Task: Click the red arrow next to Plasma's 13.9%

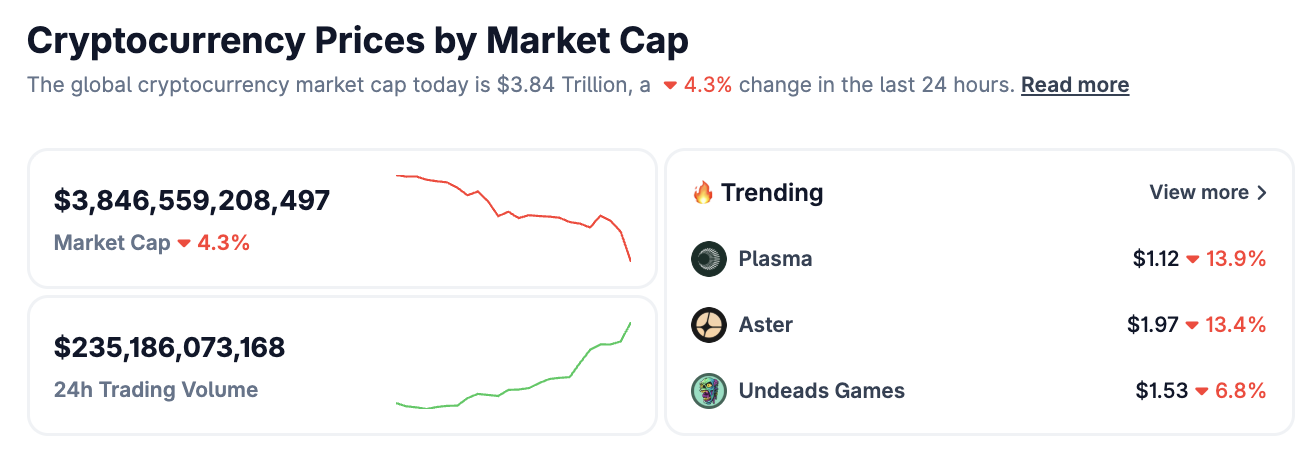Action: pos(1193,260)
